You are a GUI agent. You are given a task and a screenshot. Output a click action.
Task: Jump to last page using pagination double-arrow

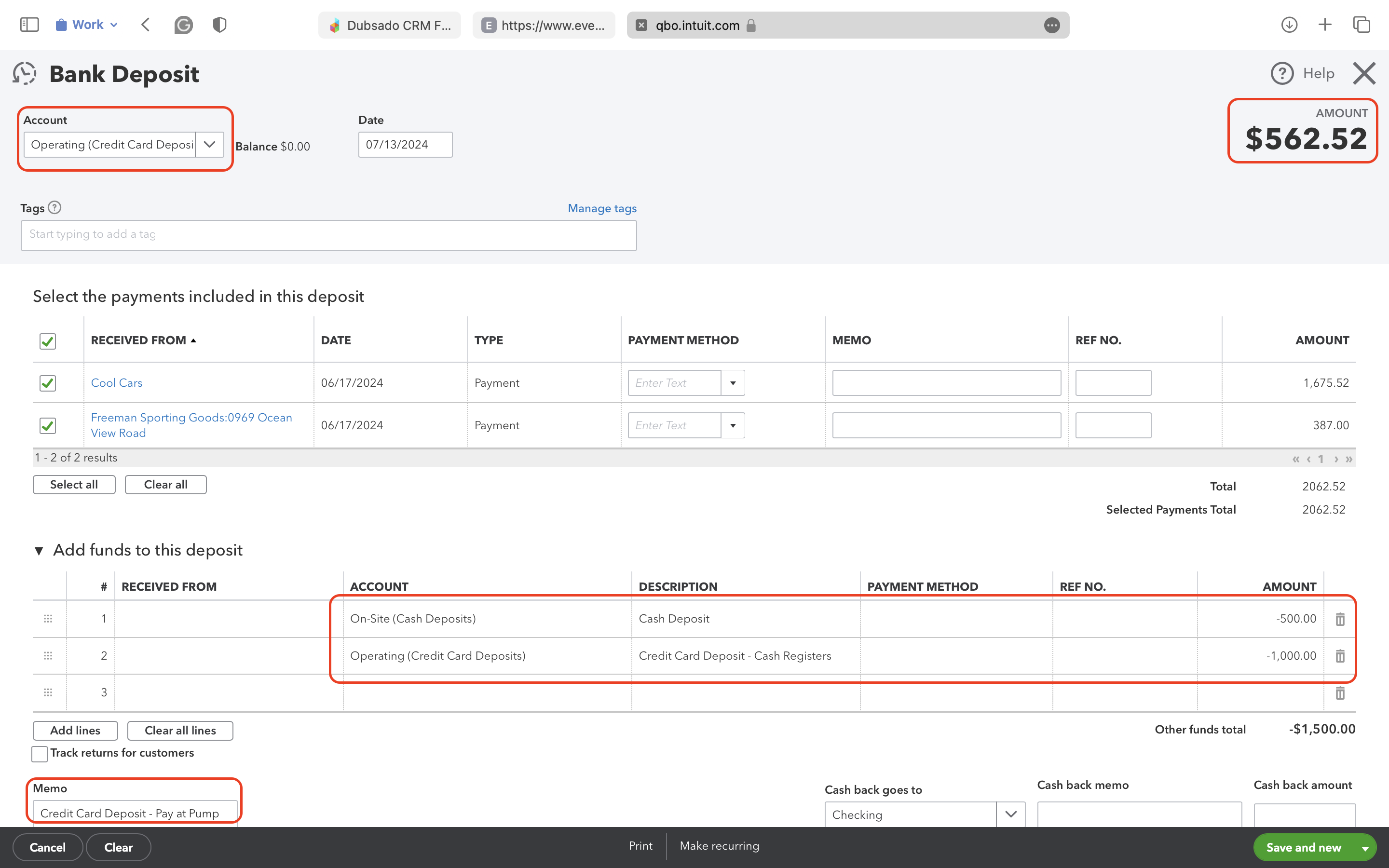click(1349, 458)
